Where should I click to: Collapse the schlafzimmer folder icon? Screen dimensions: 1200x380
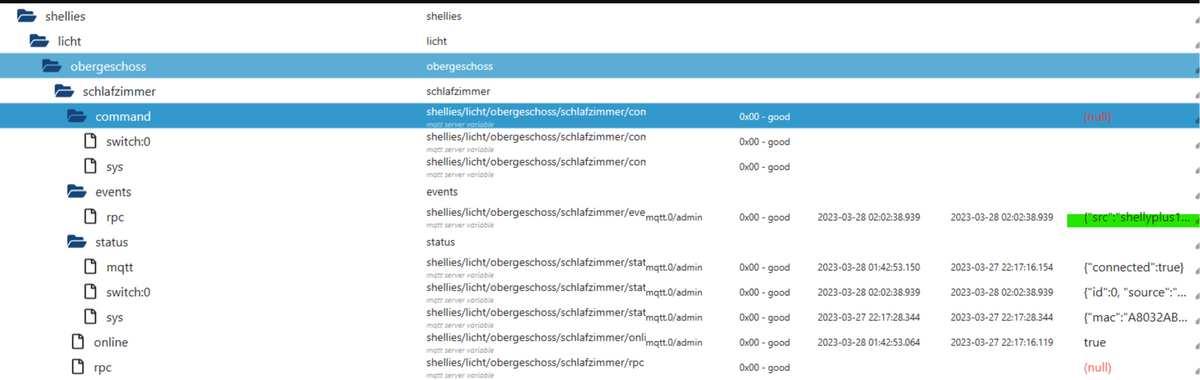point(64,92)
